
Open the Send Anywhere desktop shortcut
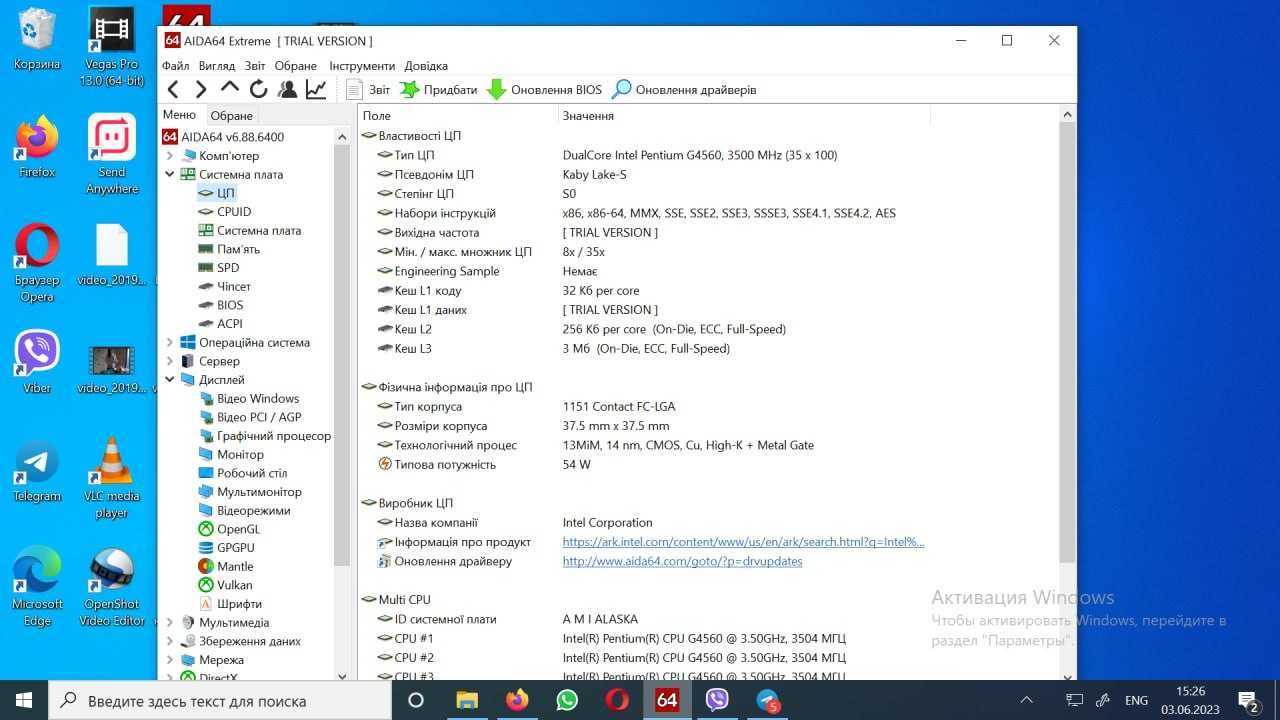pyautogui.click(x=112, y=154)
